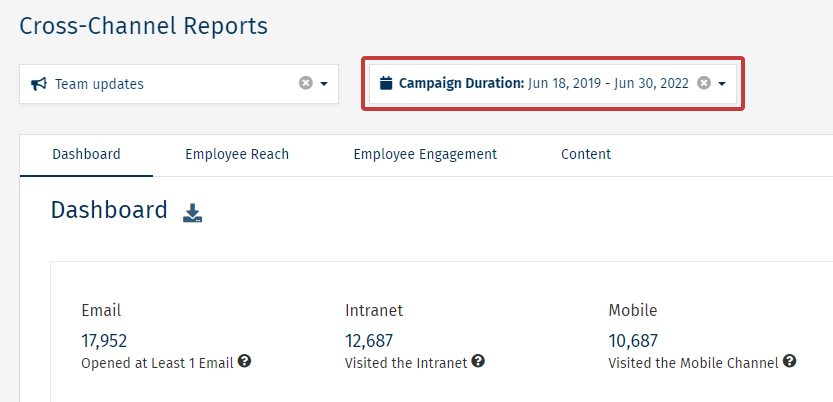Click the Dashboard section heading
Viewport: 833px width, 402px height.
pyautogui.click(x=109, y=210)
